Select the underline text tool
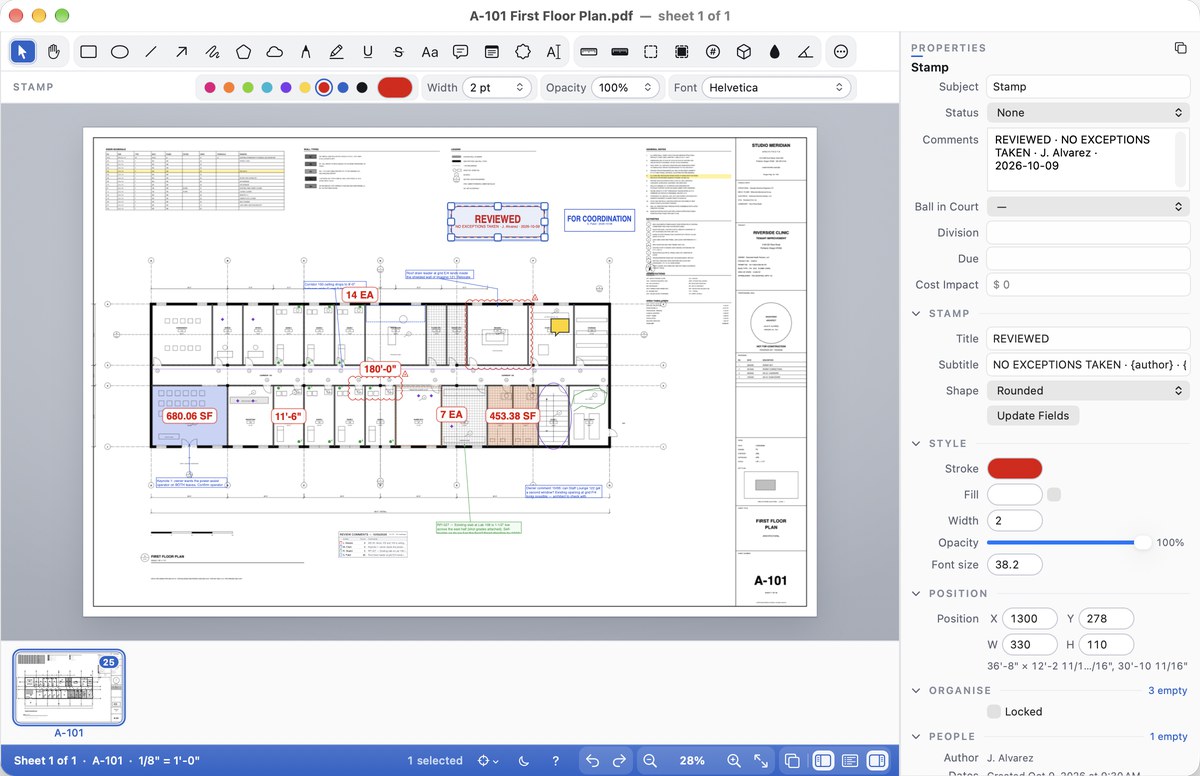 pyautogui.click(x=368, y=52)
